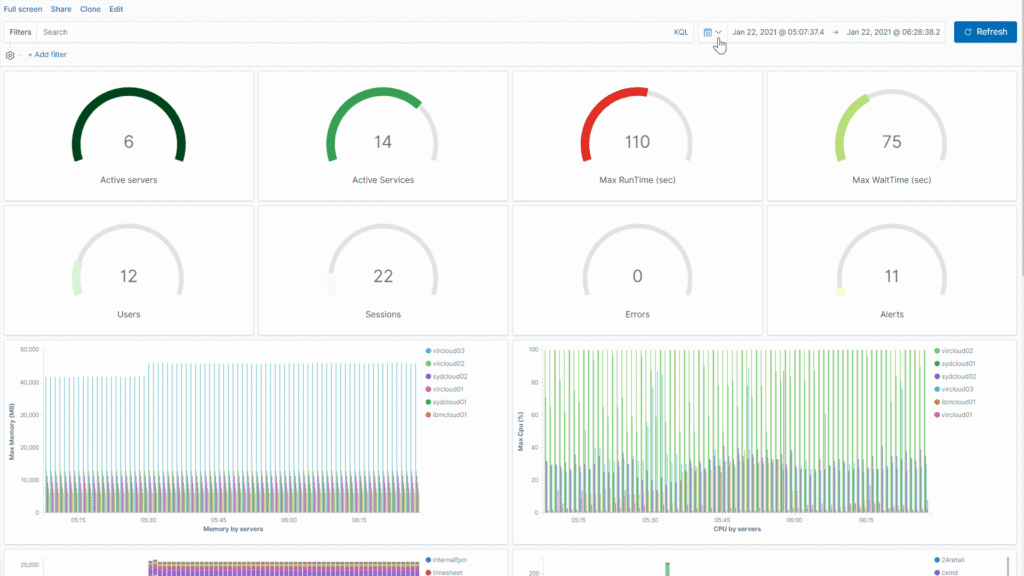Click the Active Services gauge showing 14

(383, 136)
